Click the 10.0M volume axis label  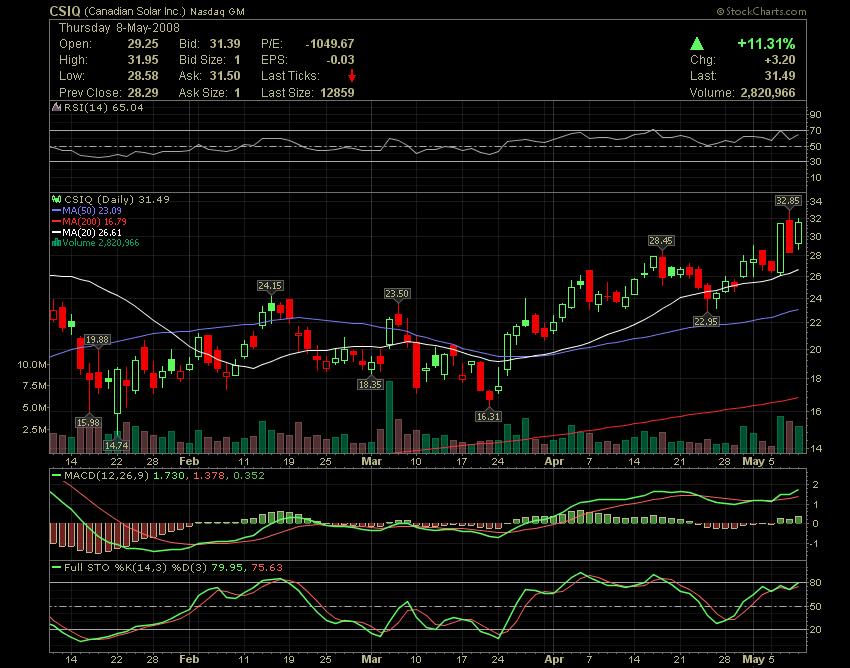pyautogui.click(x=31, y=364)
